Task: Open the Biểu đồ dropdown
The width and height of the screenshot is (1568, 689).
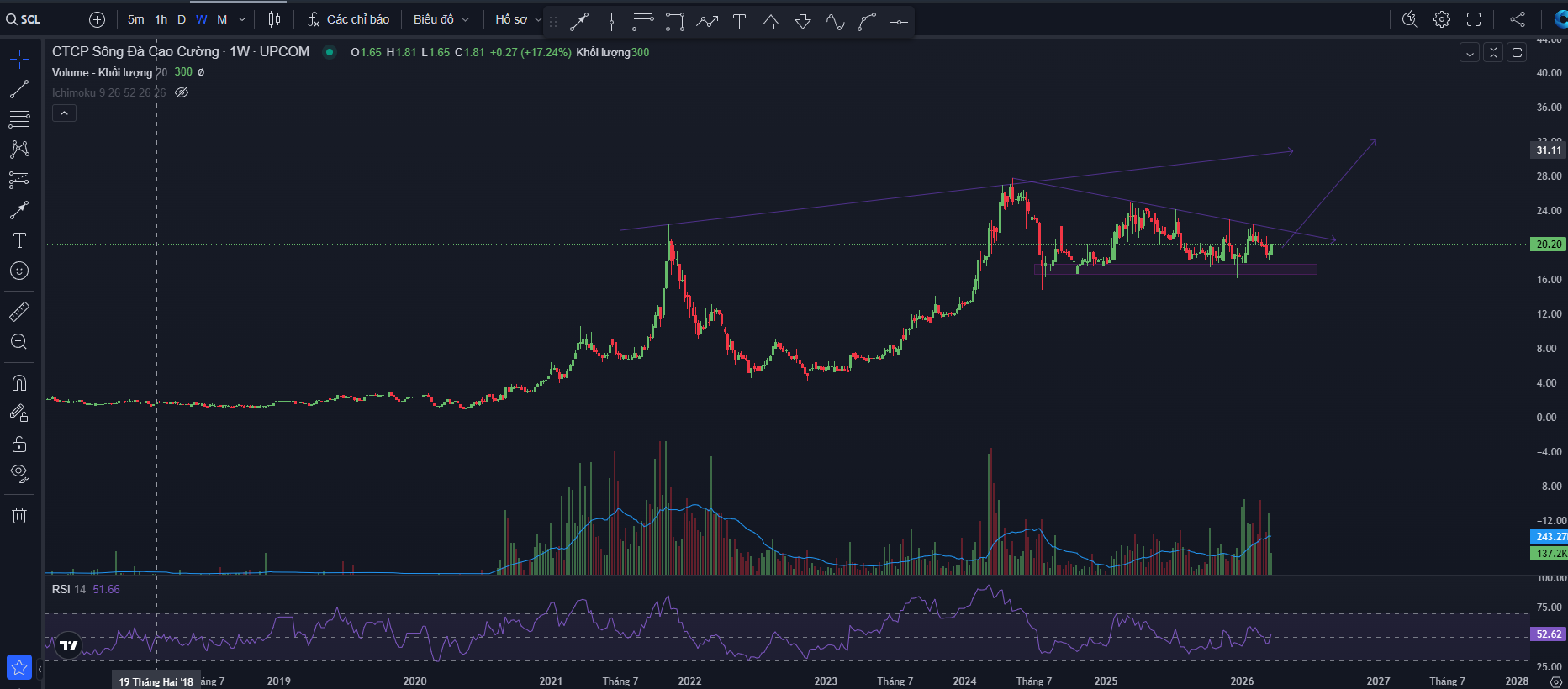Action: point(441,19)
